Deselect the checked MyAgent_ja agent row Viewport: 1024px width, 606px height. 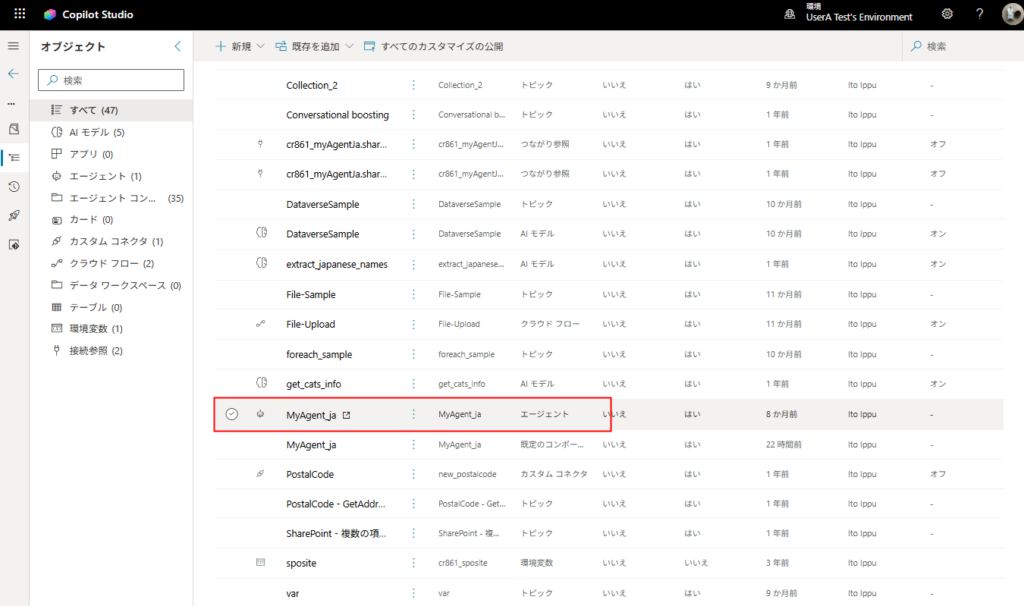pyautogui.click(x=232, y=414)
